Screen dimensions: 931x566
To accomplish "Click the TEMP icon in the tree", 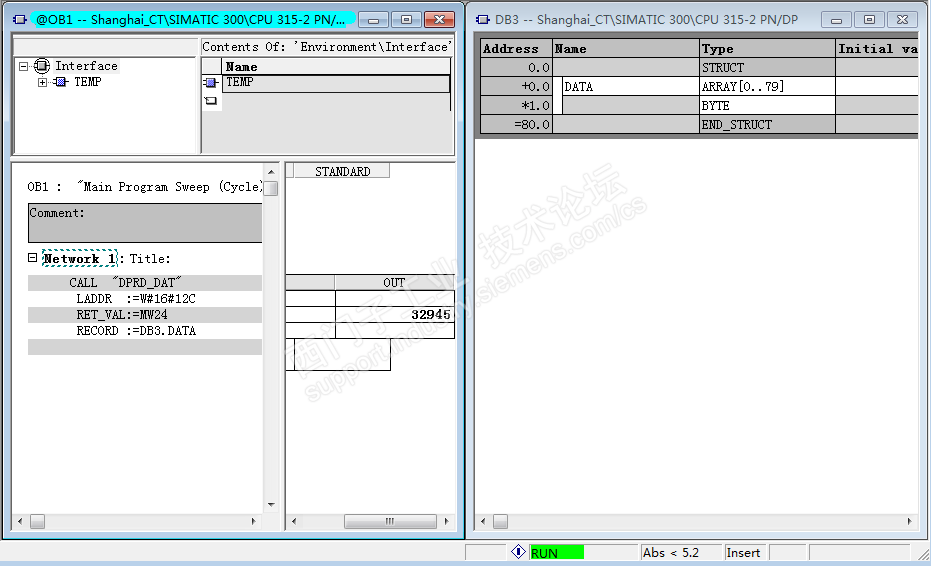I will point(60,82).
